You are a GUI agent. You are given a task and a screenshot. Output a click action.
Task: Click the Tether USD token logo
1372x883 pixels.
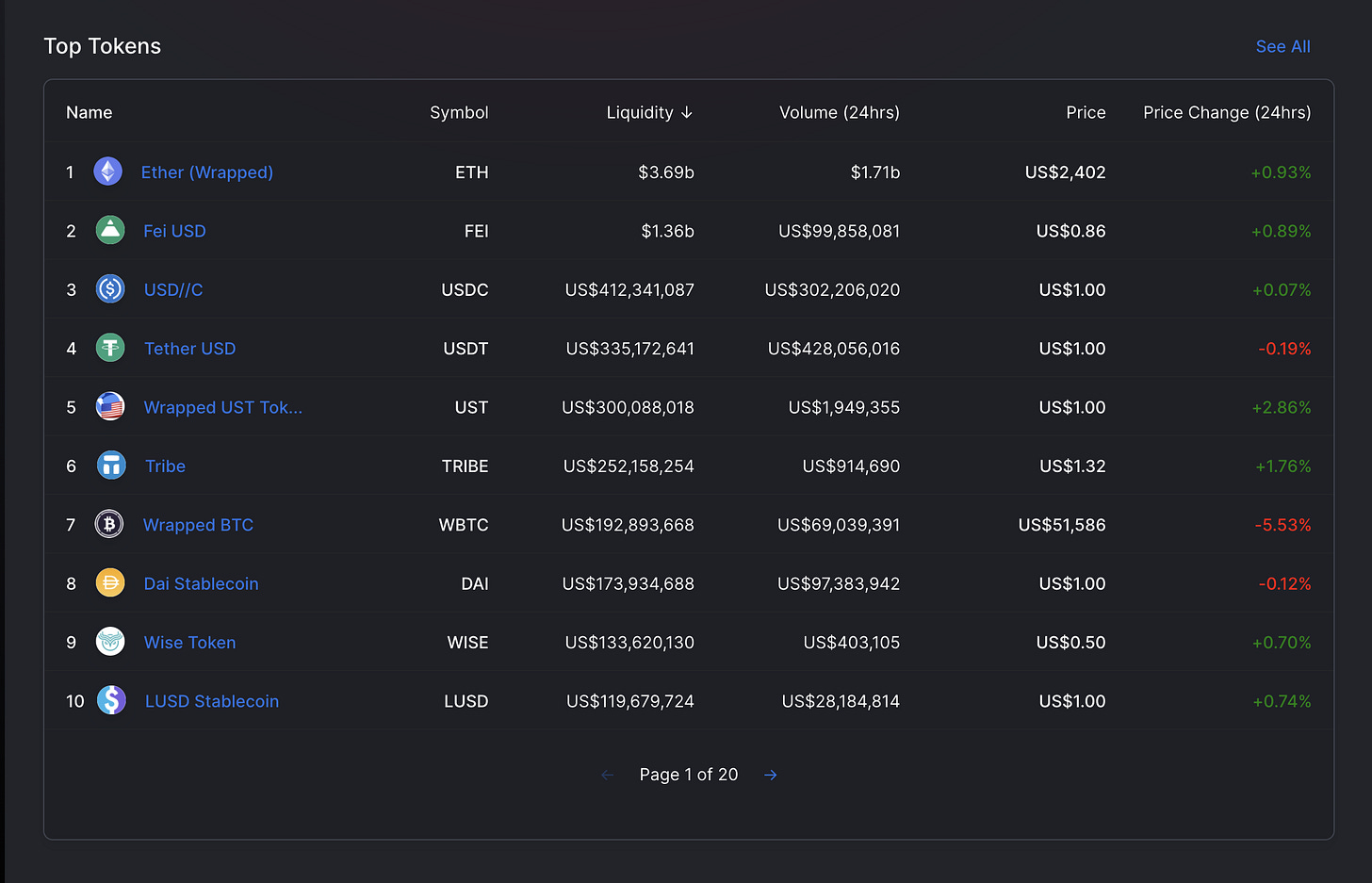pos(110,348)
